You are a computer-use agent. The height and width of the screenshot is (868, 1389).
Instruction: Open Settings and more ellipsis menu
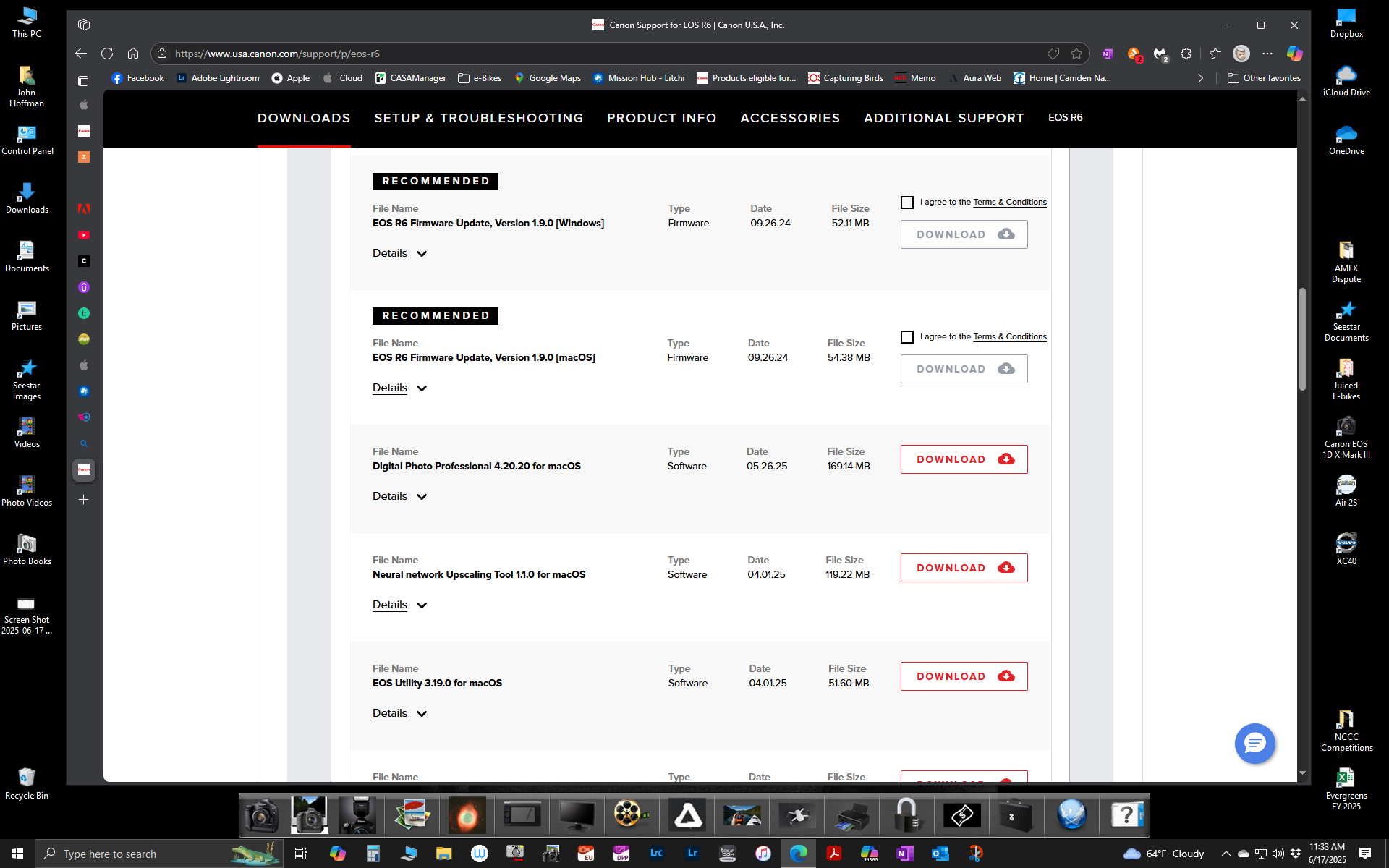pos(1267,54)
